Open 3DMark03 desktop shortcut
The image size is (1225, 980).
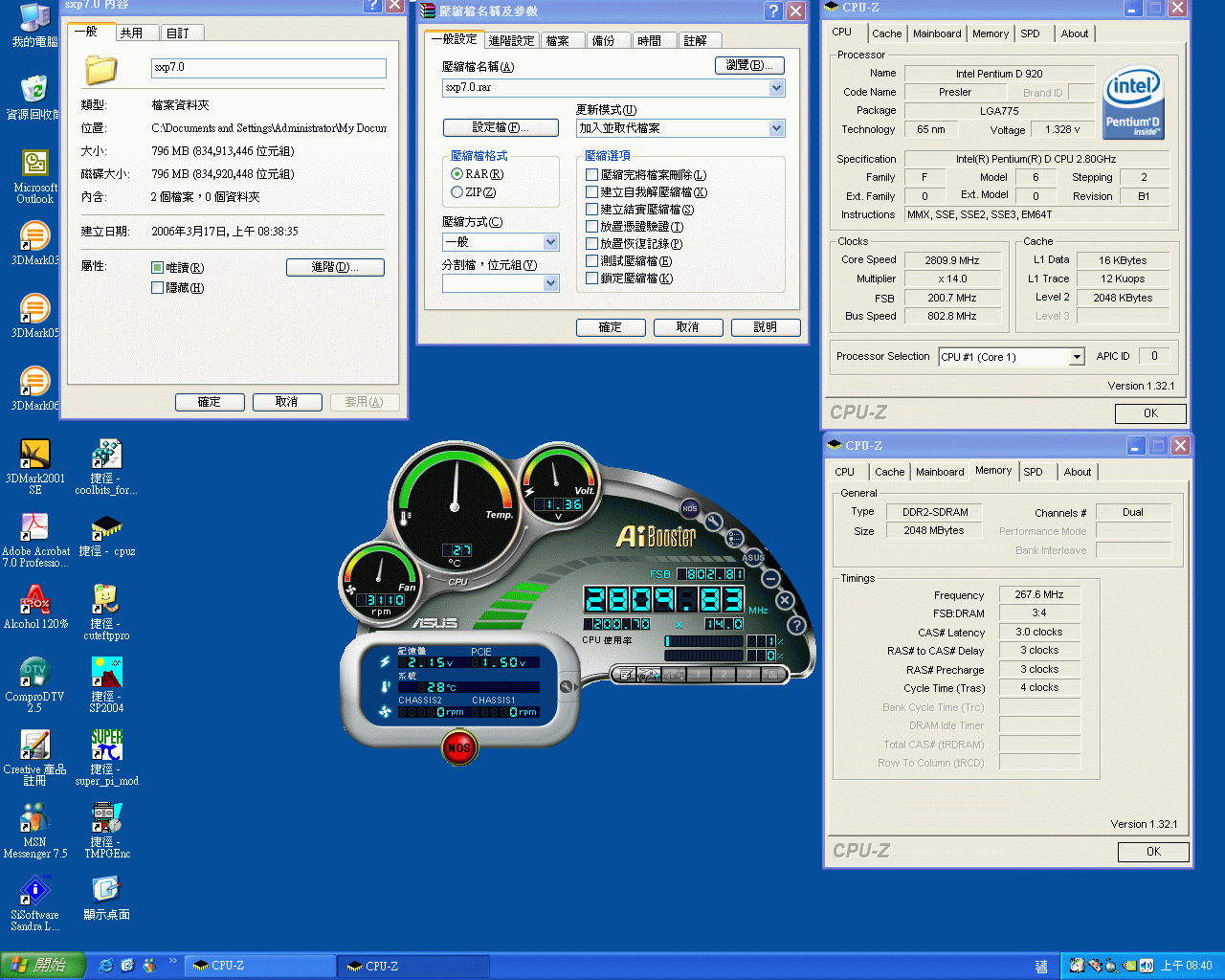pos(34,243)
